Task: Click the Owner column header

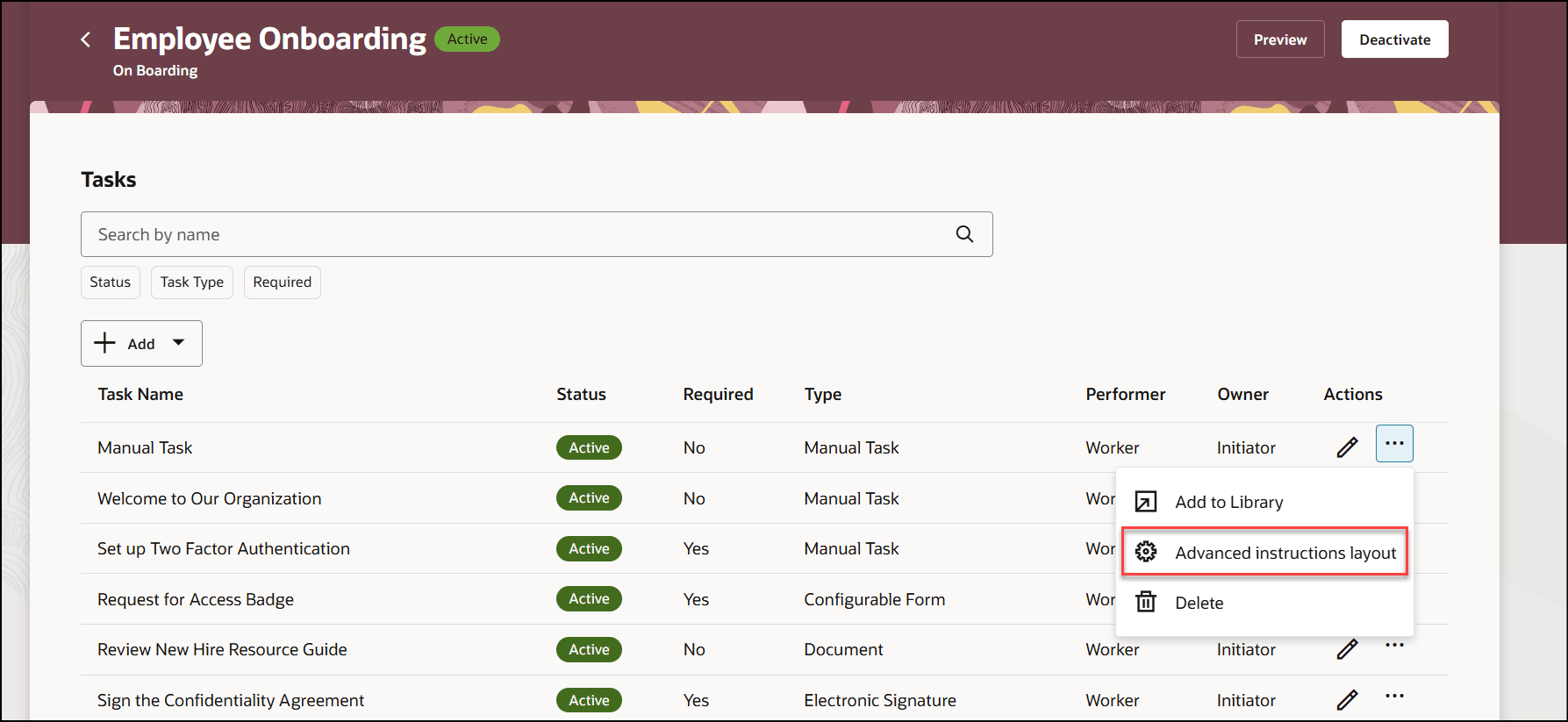Action: [x=1242, y=395]
